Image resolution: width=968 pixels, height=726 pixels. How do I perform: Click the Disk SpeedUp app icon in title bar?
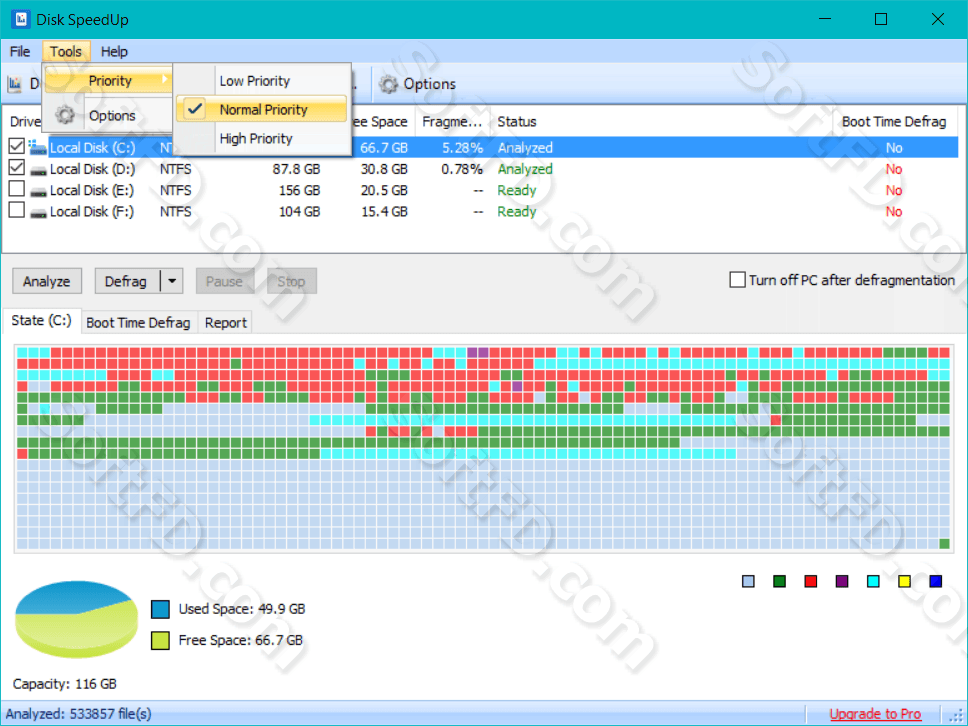[20, 19]
